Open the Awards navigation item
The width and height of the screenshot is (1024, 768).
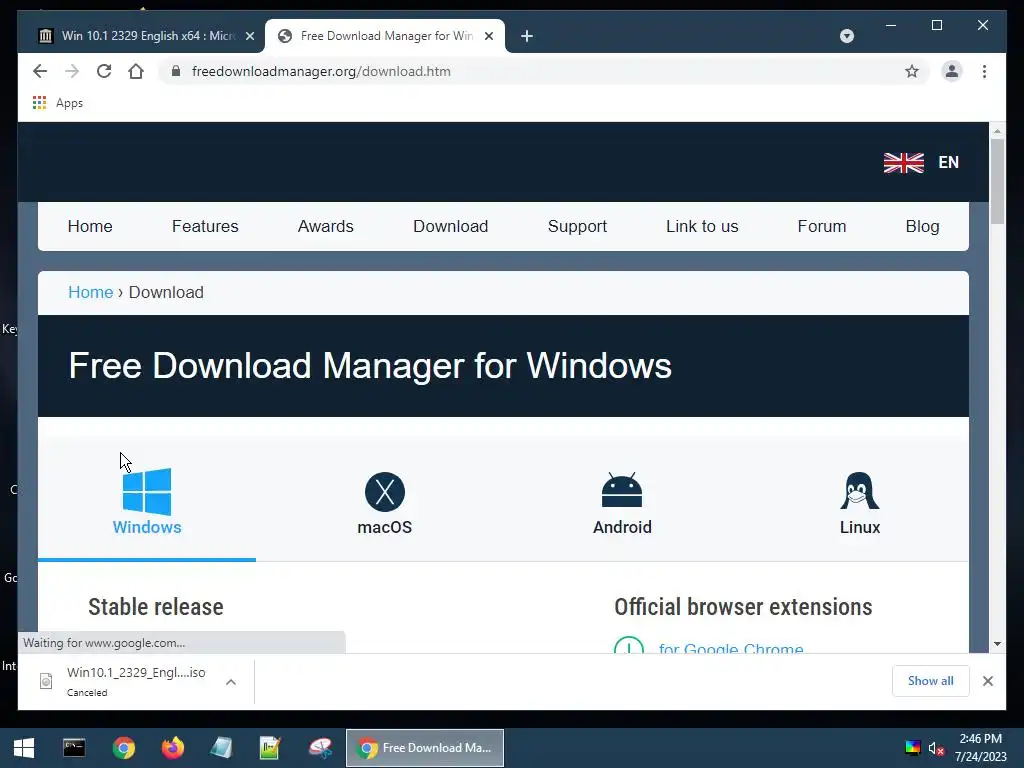pyautogui.click(x=325, y=226)
